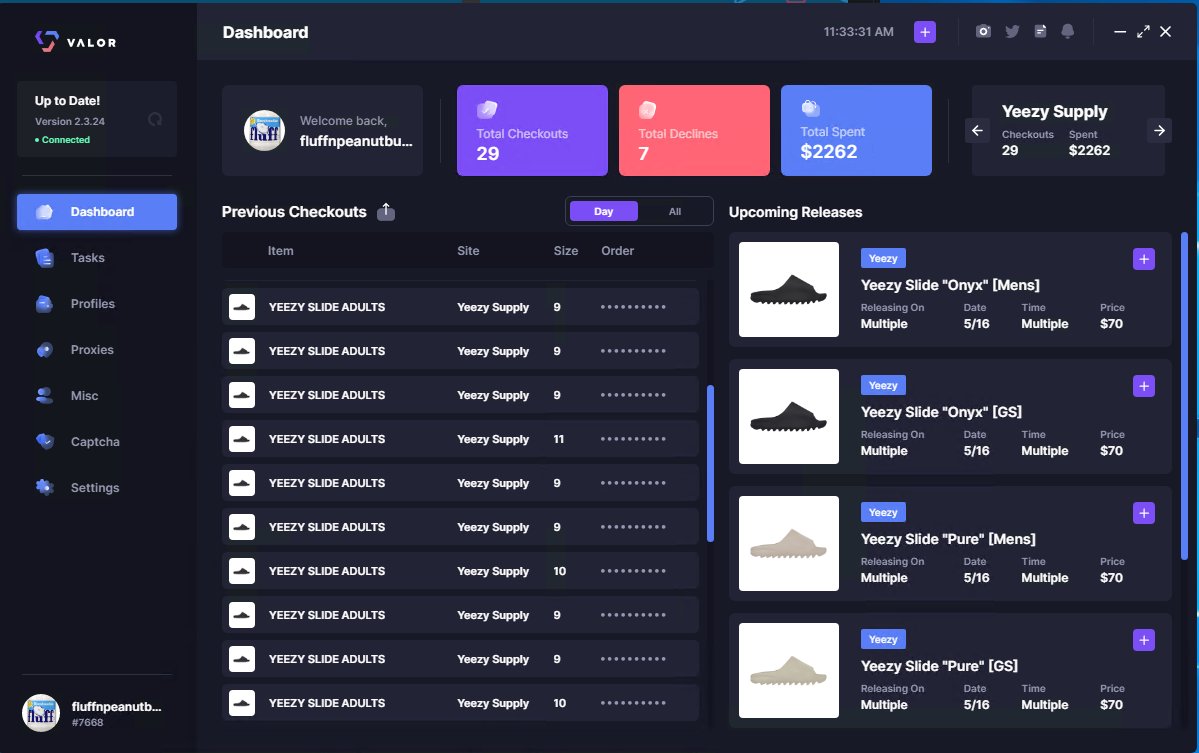Open the Yeezy Slide Pure [GS] thumbnail
Image resolution: width=1199 pixels, height=753 pixels.
pos(788,670)
